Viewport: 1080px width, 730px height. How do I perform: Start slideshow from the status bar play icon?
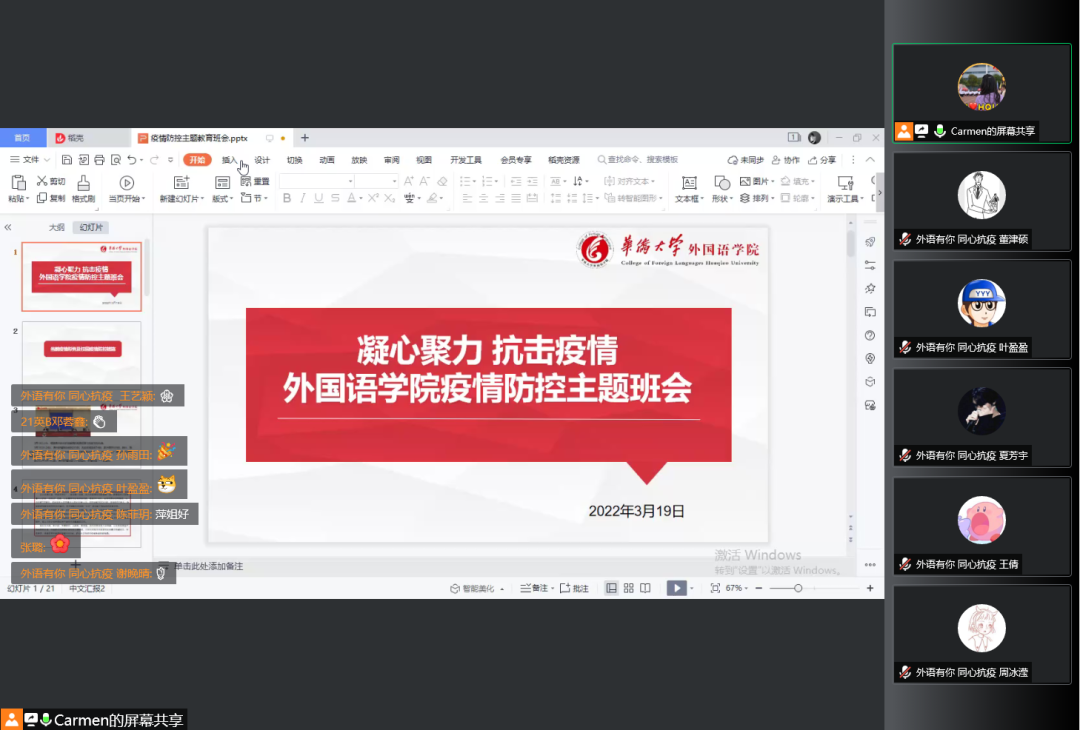coord(677,588)
